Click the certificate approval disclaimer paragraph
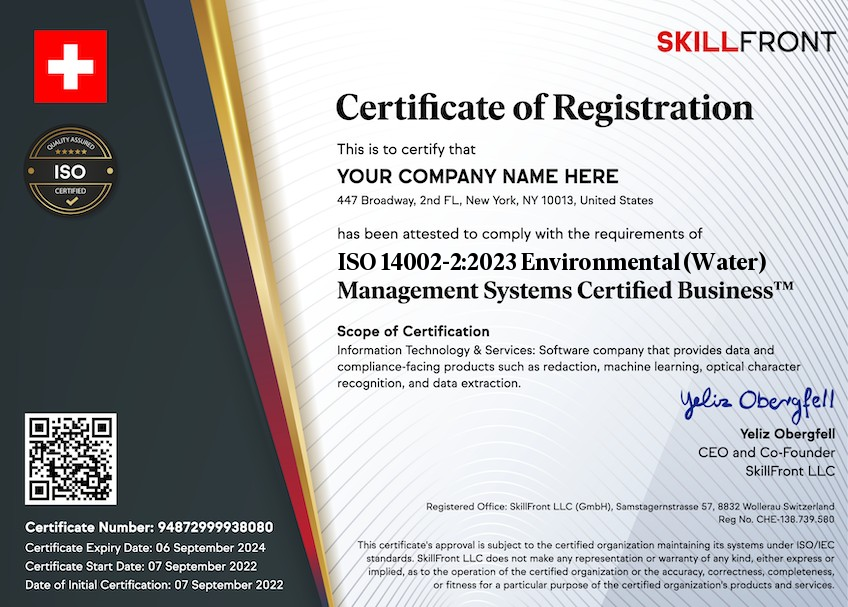 point(596,564)
